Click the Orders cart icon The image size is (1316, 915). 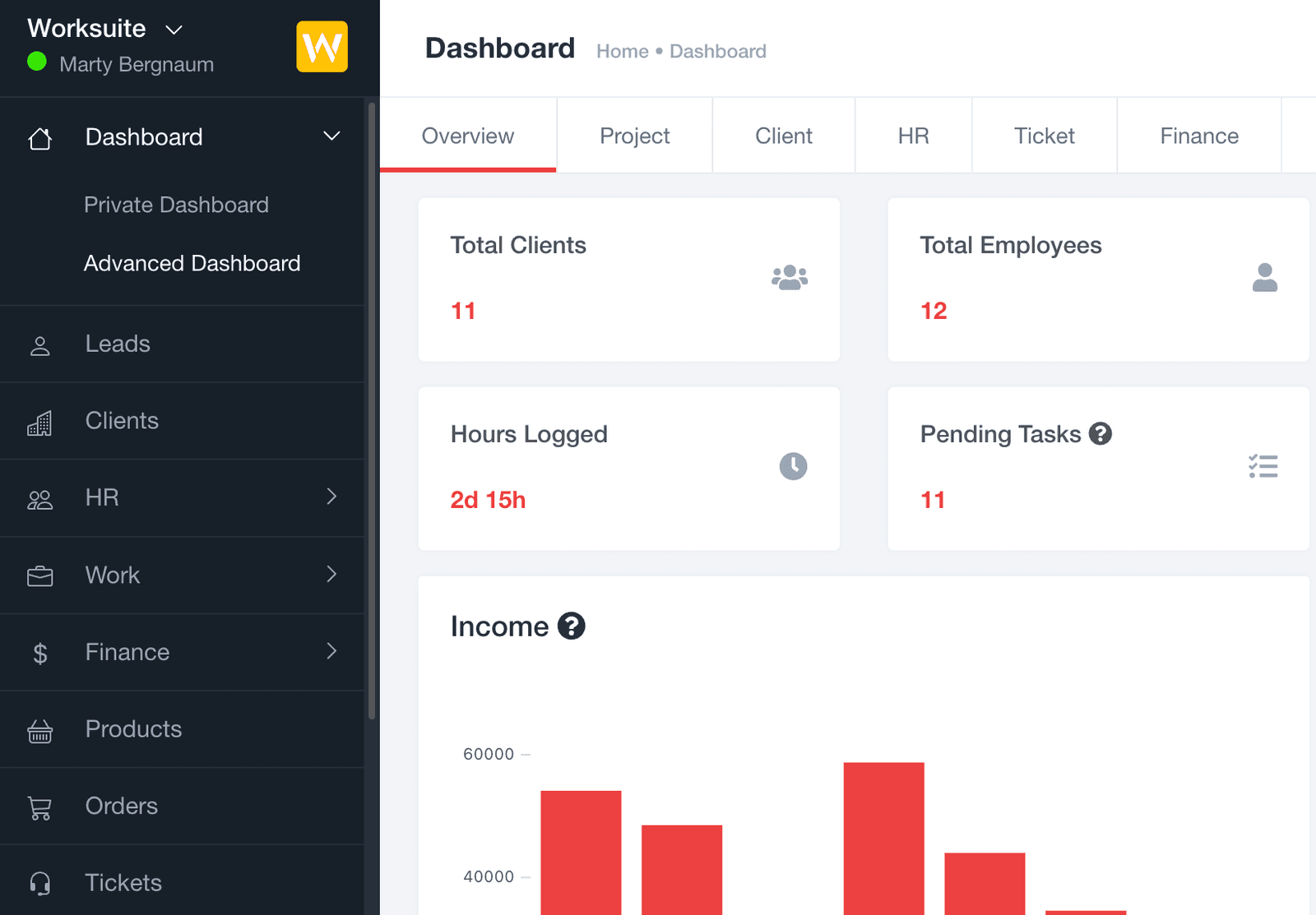pyautogui.click(x=39, y=806)
